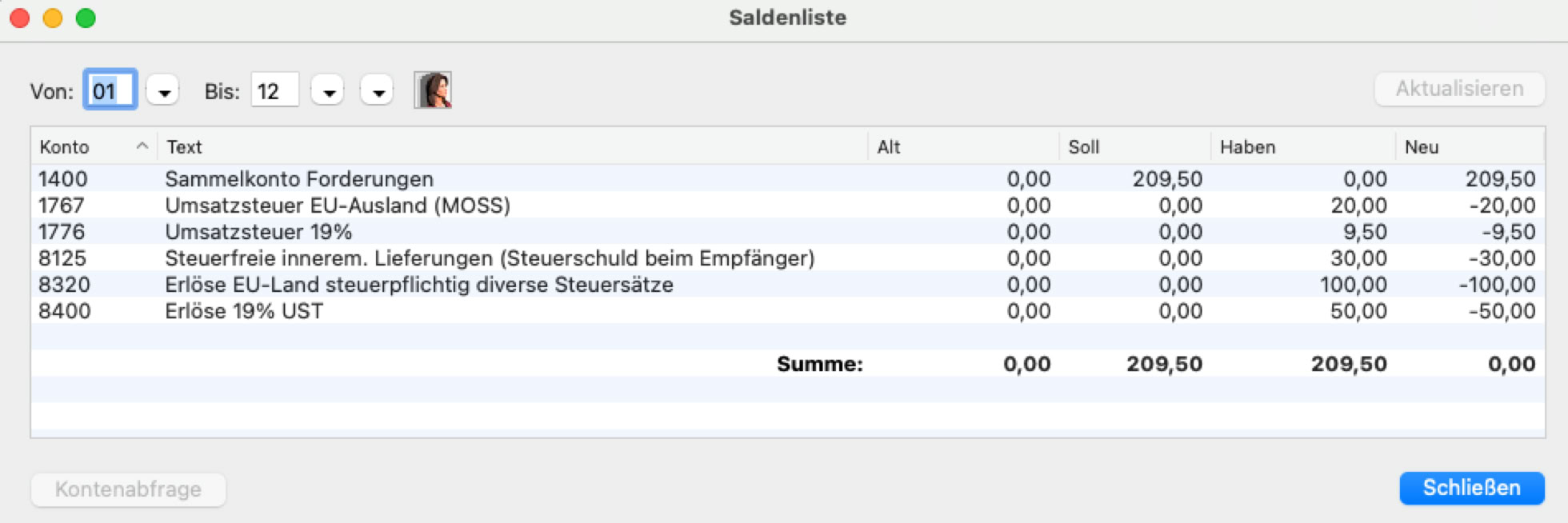Click the Aktualisieren button
Viewport: 1568px width, 523px height.
click(x=1459, y=89)
